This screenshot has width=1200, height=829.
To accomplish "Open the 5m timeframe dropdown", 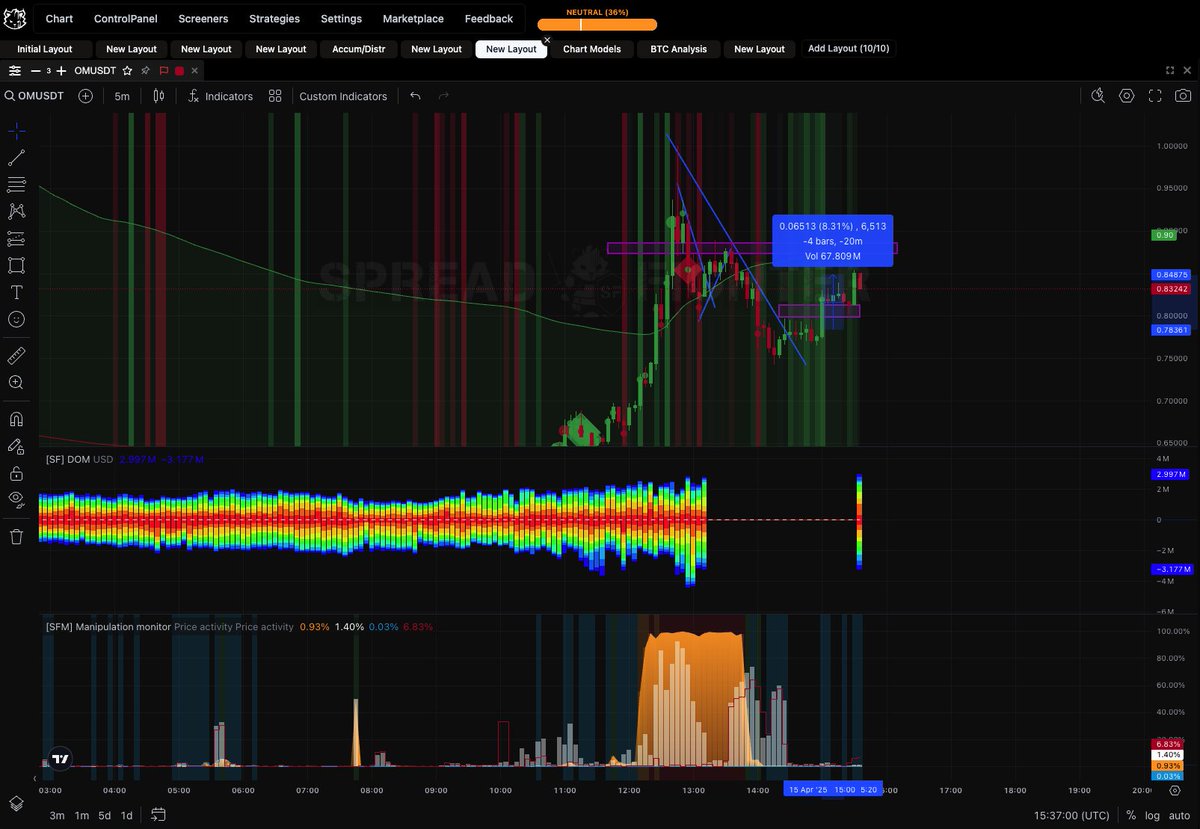I will click(x=121, y=96).
